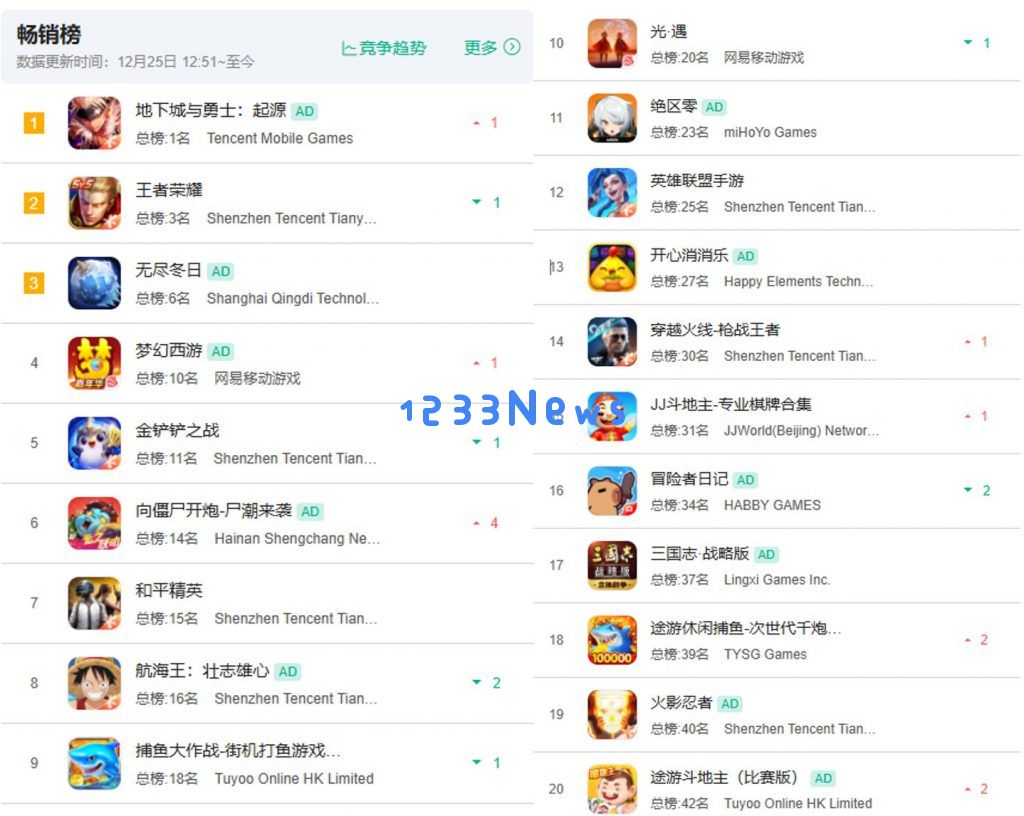The height and width of the screenshot is (816, 1024).
Task: Click the 开心消消乐 chick icon
Action: (x=612, y=268)
